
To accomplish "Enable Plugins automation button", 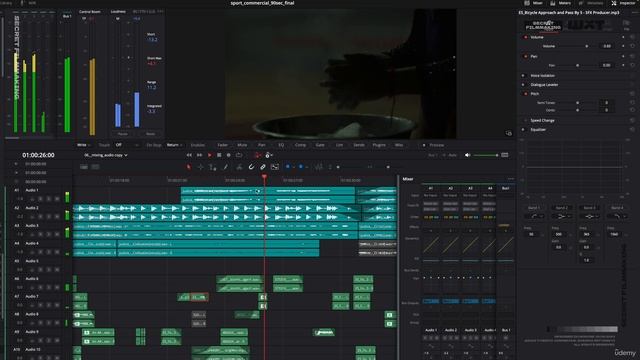I will coord(379,145).
